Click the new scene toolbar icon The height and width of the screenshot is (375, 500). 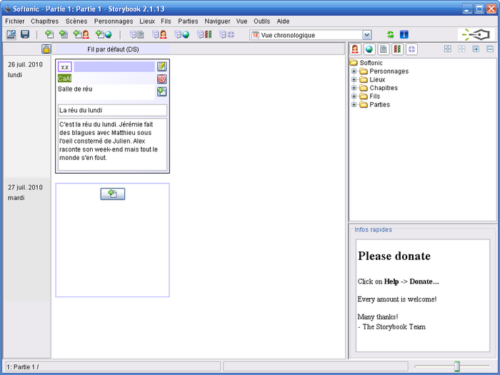[49, 34]
